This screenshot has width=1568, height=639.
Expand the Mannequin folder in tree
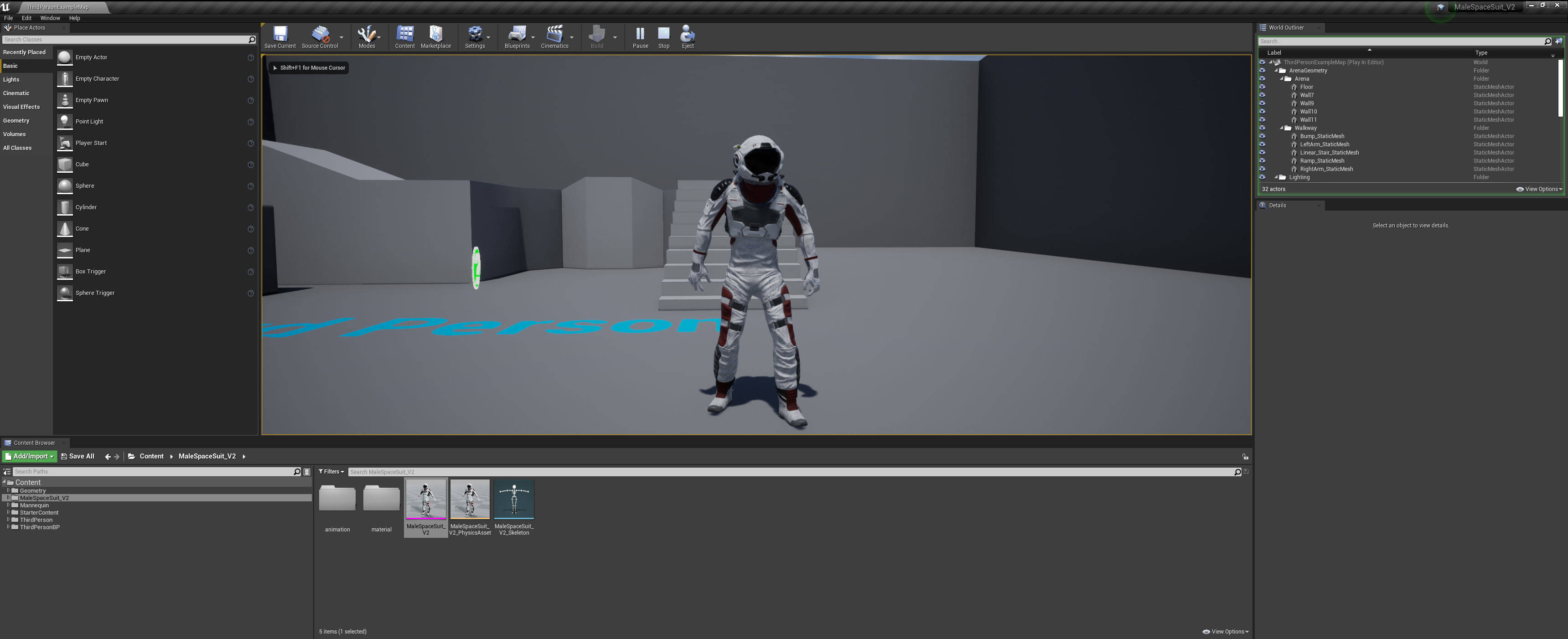(8, 505)
